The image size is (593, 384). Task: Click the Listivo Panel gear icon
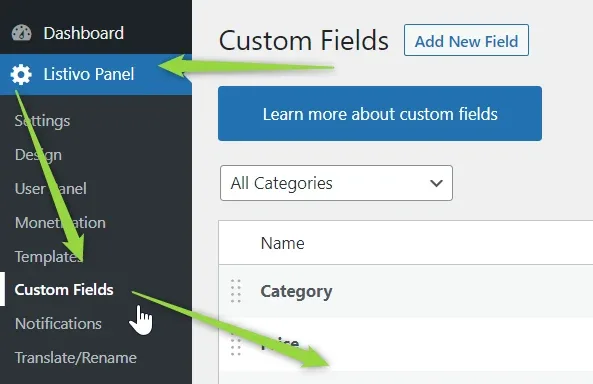coord(21,74)
